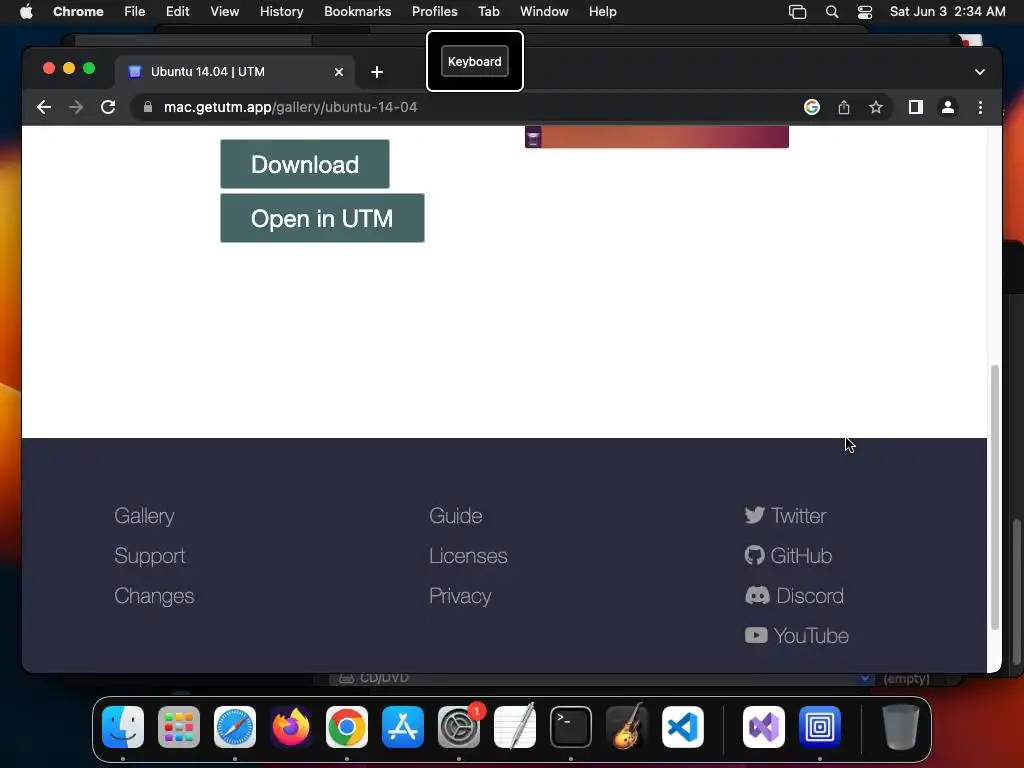The width and height of the screenshot is (1024, 768).
Task: Visit the Discord link in the footer
Action: [x=794, y=596]
